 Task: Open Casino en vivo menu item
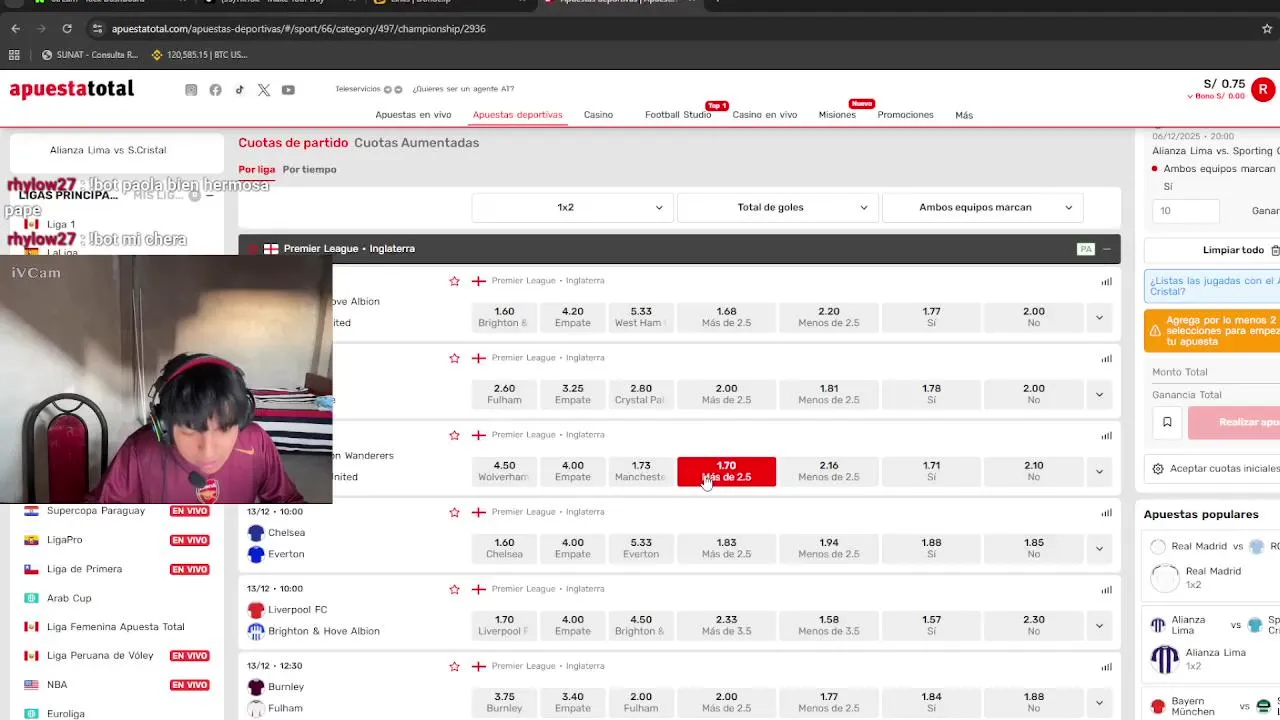(x=765, y=115)
